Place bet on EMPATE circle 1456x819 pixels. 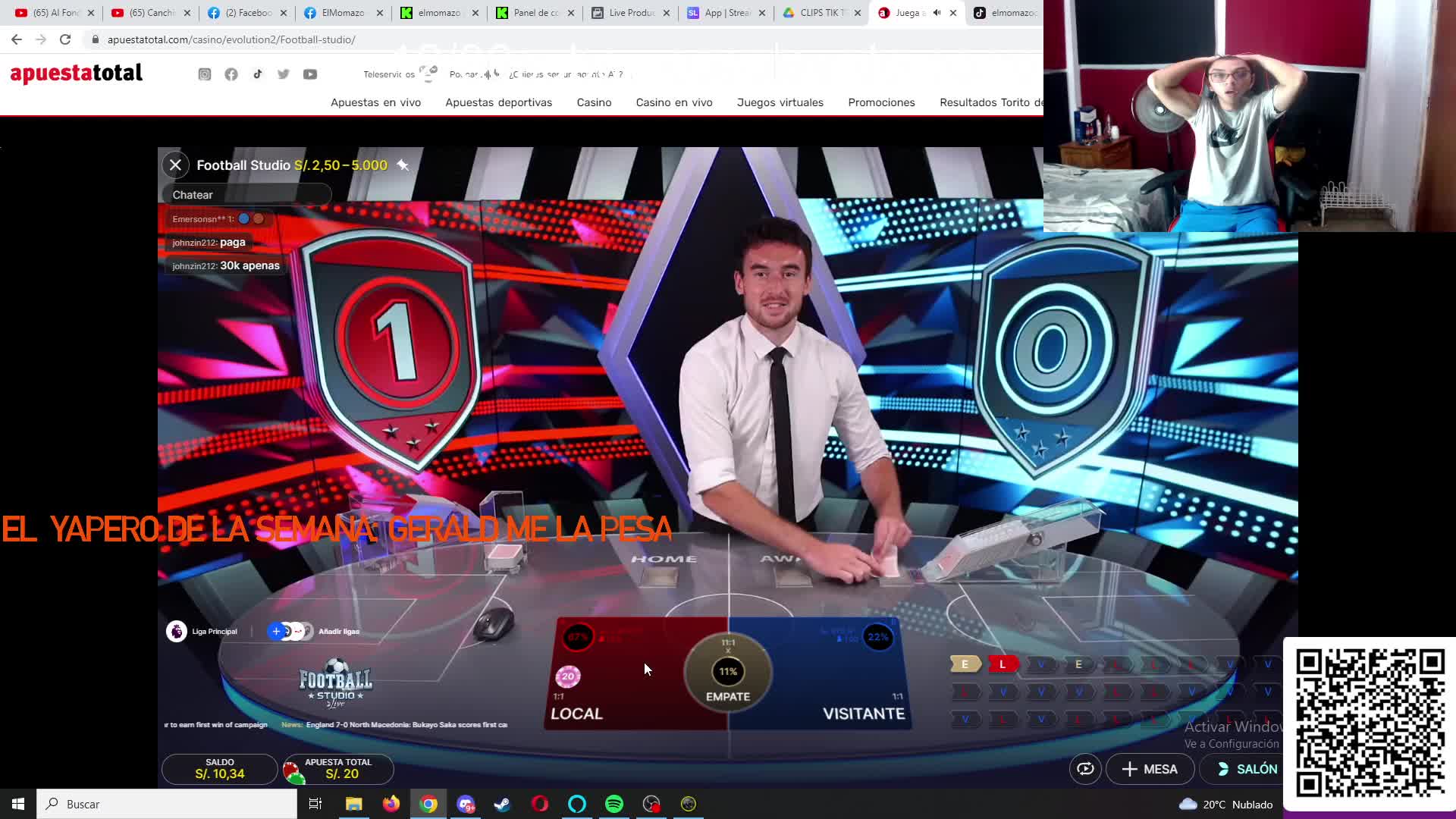click(728, 671)
